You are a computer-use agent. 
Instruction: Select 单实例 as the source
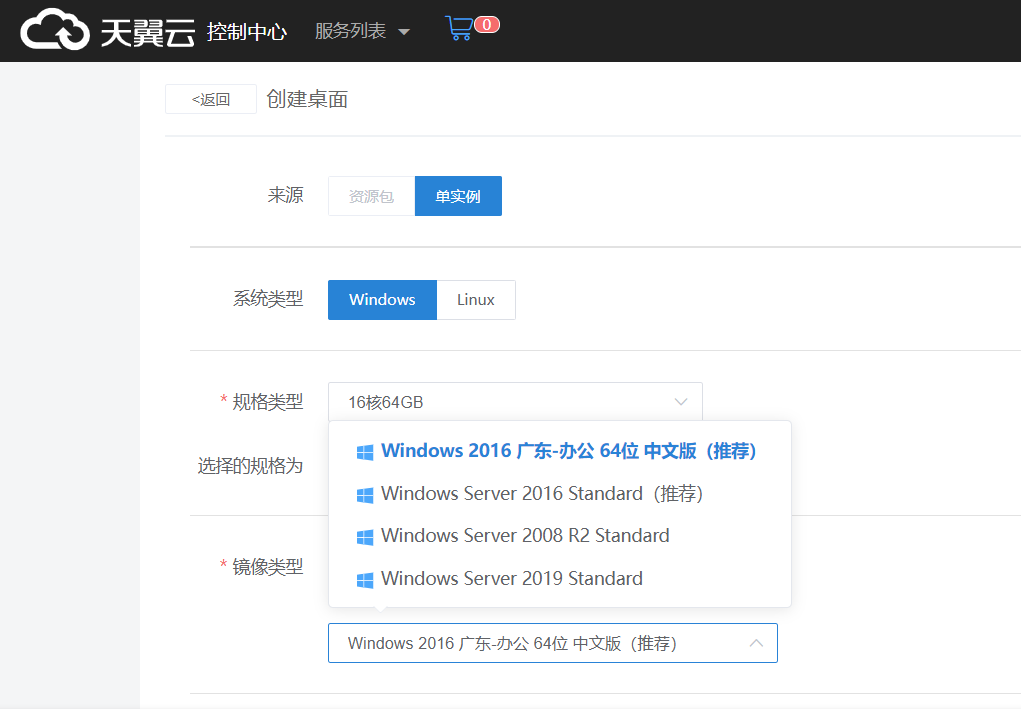458,196
